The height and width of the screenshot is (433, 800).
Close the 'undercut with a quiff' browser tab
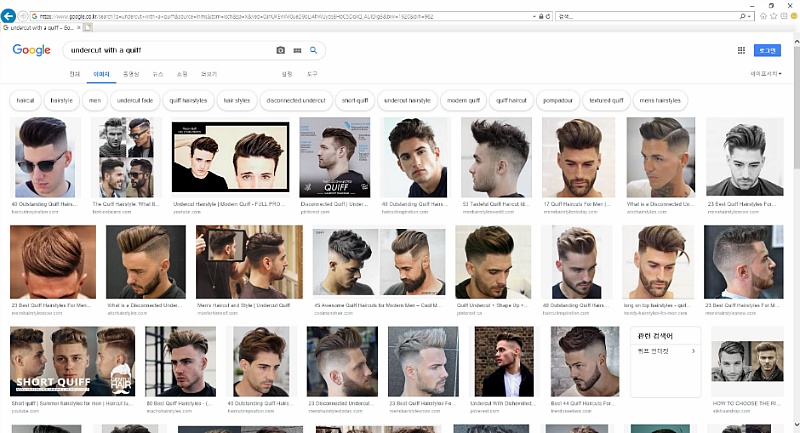point(79,28)
